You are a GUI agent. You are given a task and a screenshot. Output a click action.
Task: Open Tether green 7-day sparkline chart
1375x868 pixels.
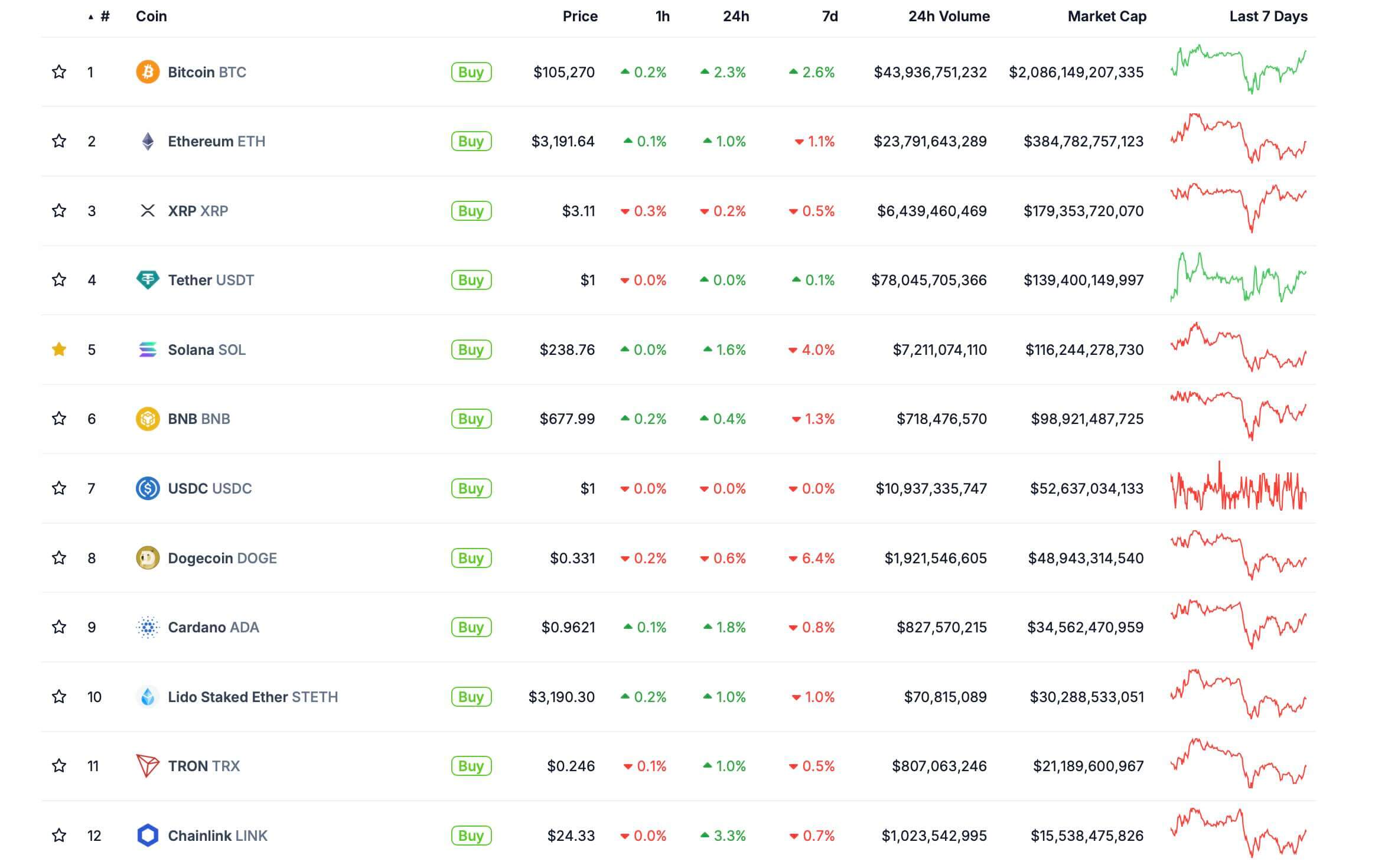click(1239, 278)
